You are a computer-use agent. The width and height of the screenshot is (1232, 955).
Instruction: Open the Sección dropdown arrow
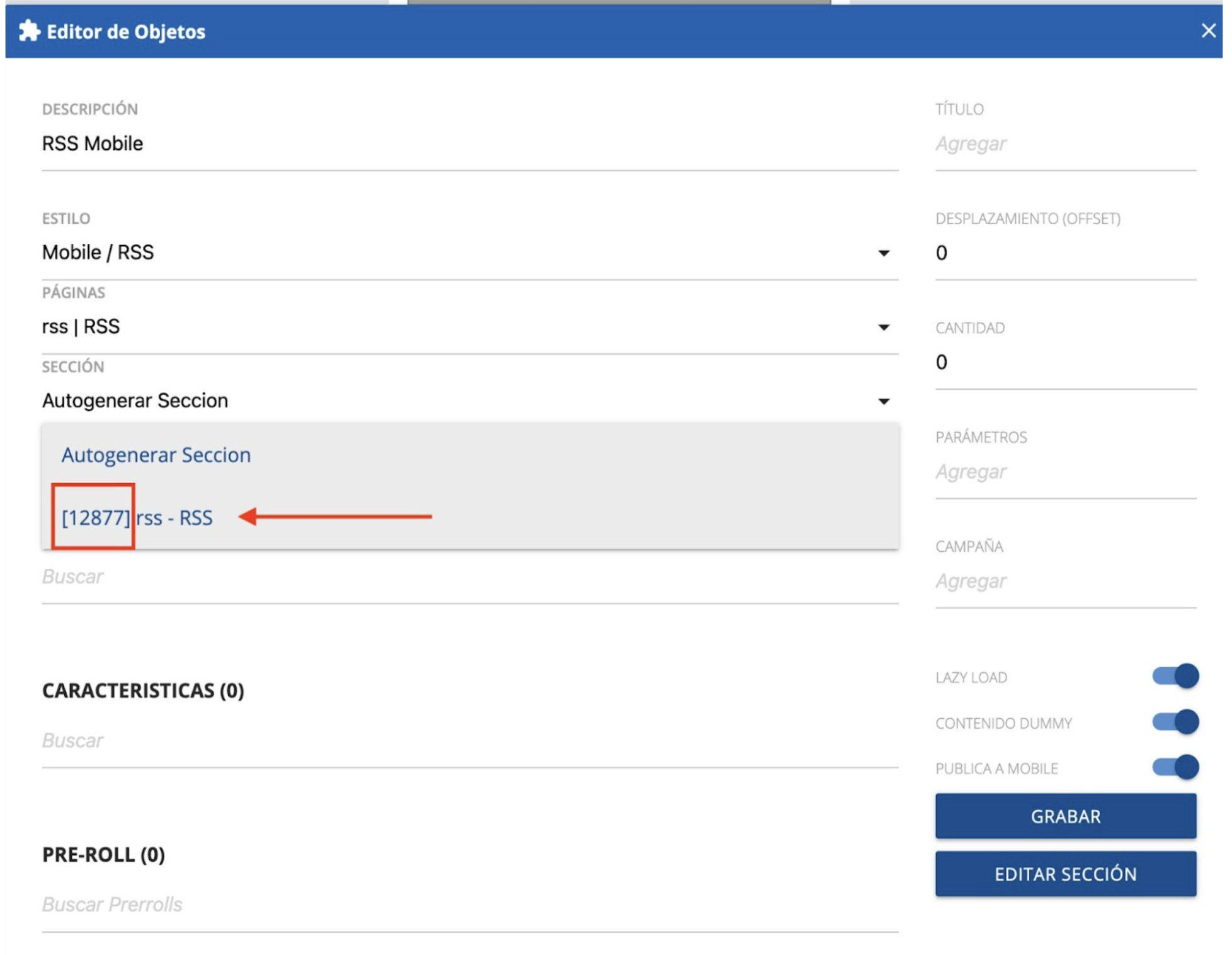coord(884,401)
